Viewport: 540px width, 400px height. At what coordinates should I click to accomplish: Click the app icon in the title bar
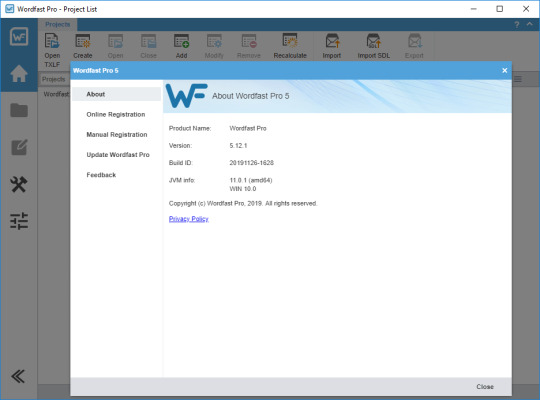10,9
